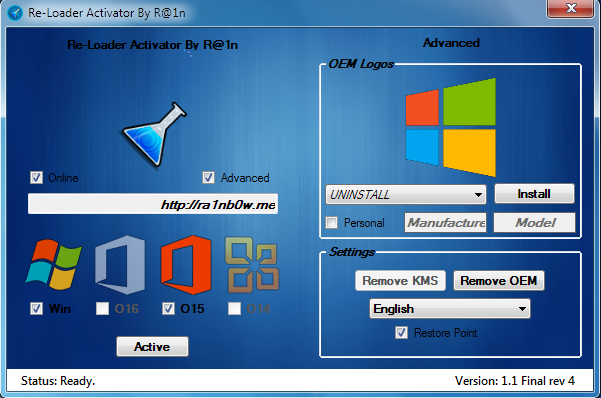Image resolution: width=601 pixels, height=398 pixels.
Task: Expand the English language dropdown
Action: pyautogui.click(x=450, y=309)
